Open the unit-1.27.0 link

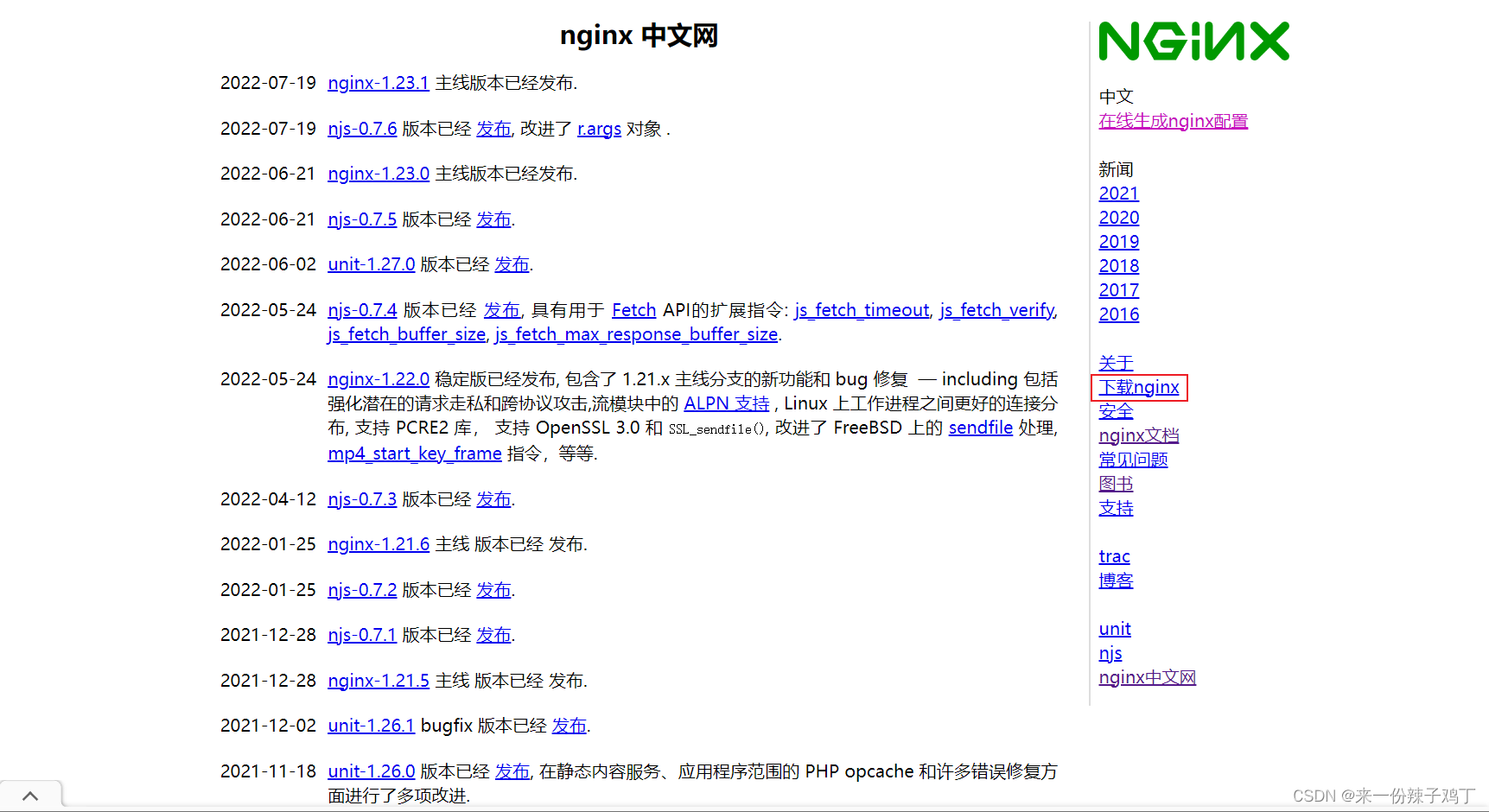point(372,264)
